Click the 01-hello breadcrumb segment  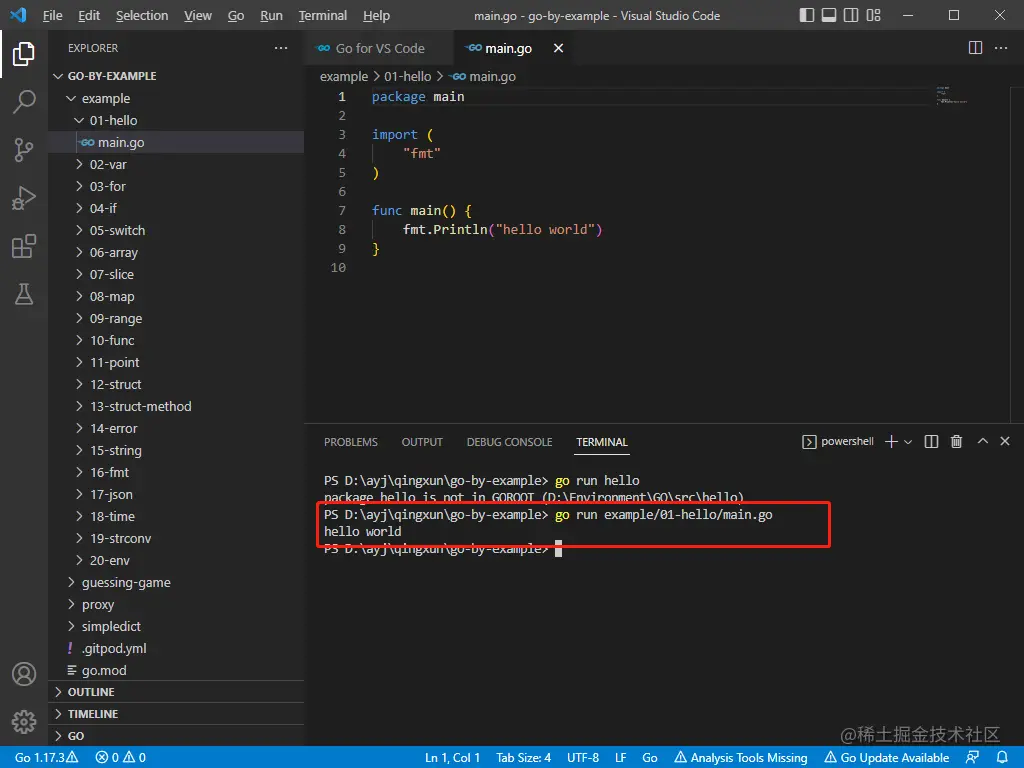point(408,76)
